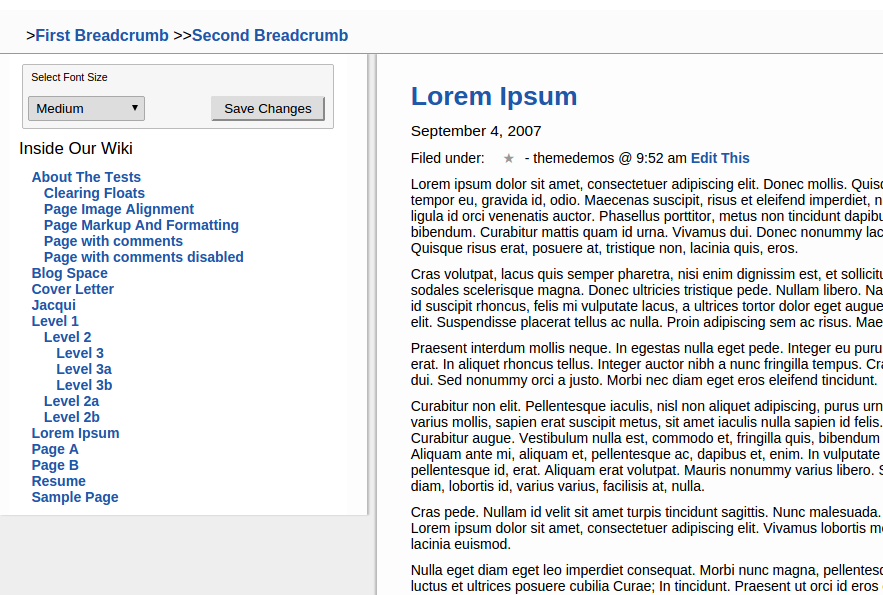Click the Save Changes button
This screenshot has width=883, height=595.
tap(268, 108)
